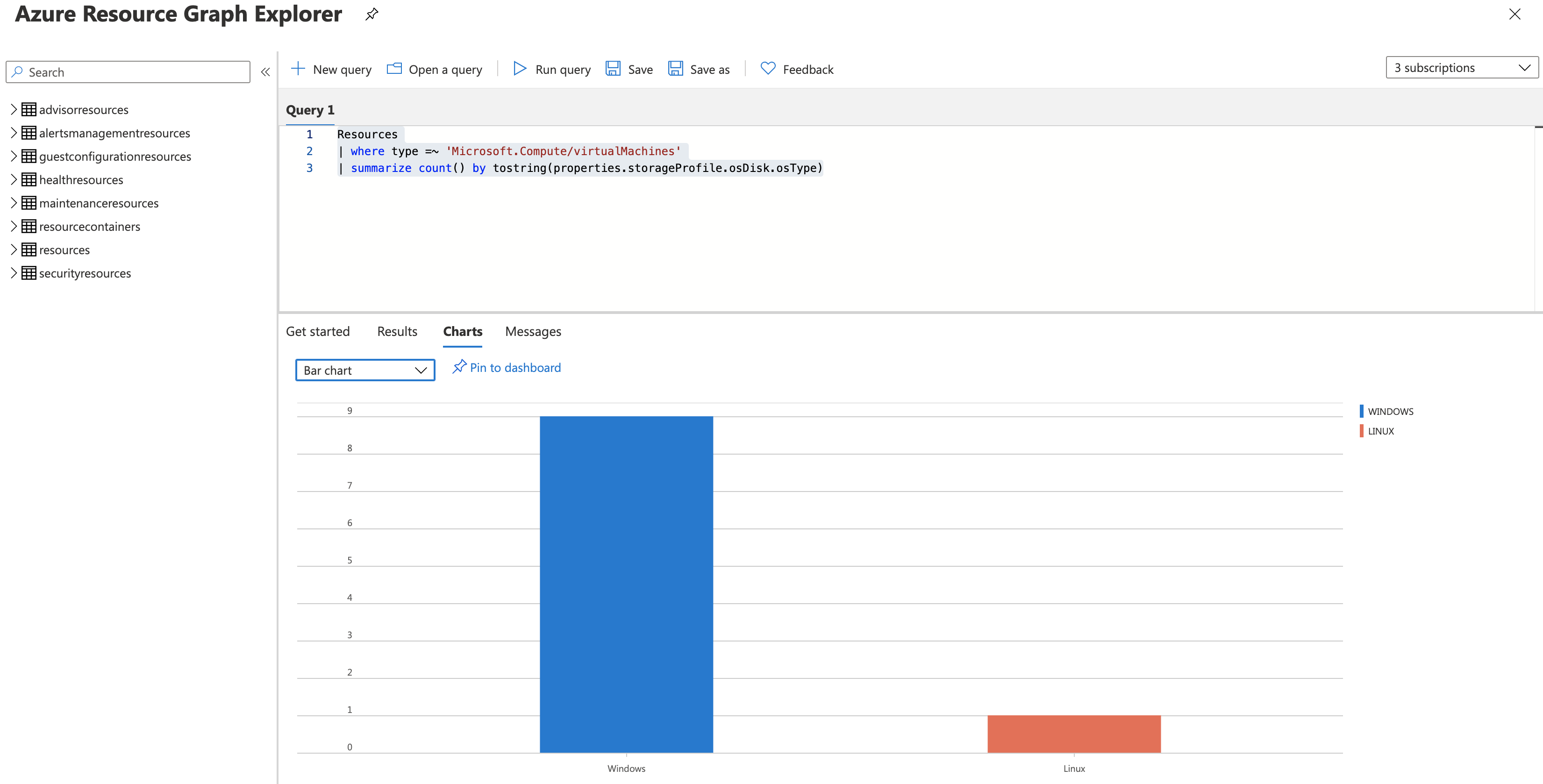
Task: Click the Save as disk icon
Action: [676, 68]
